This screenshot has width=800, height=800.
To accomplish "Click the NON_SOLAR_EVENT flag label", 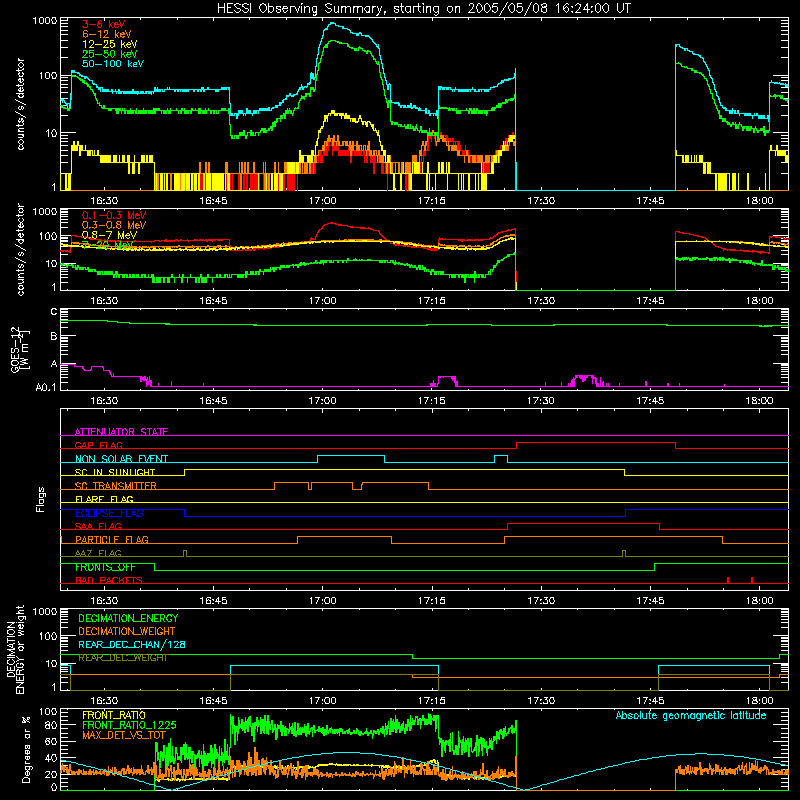I will click(x=121, y=459).
